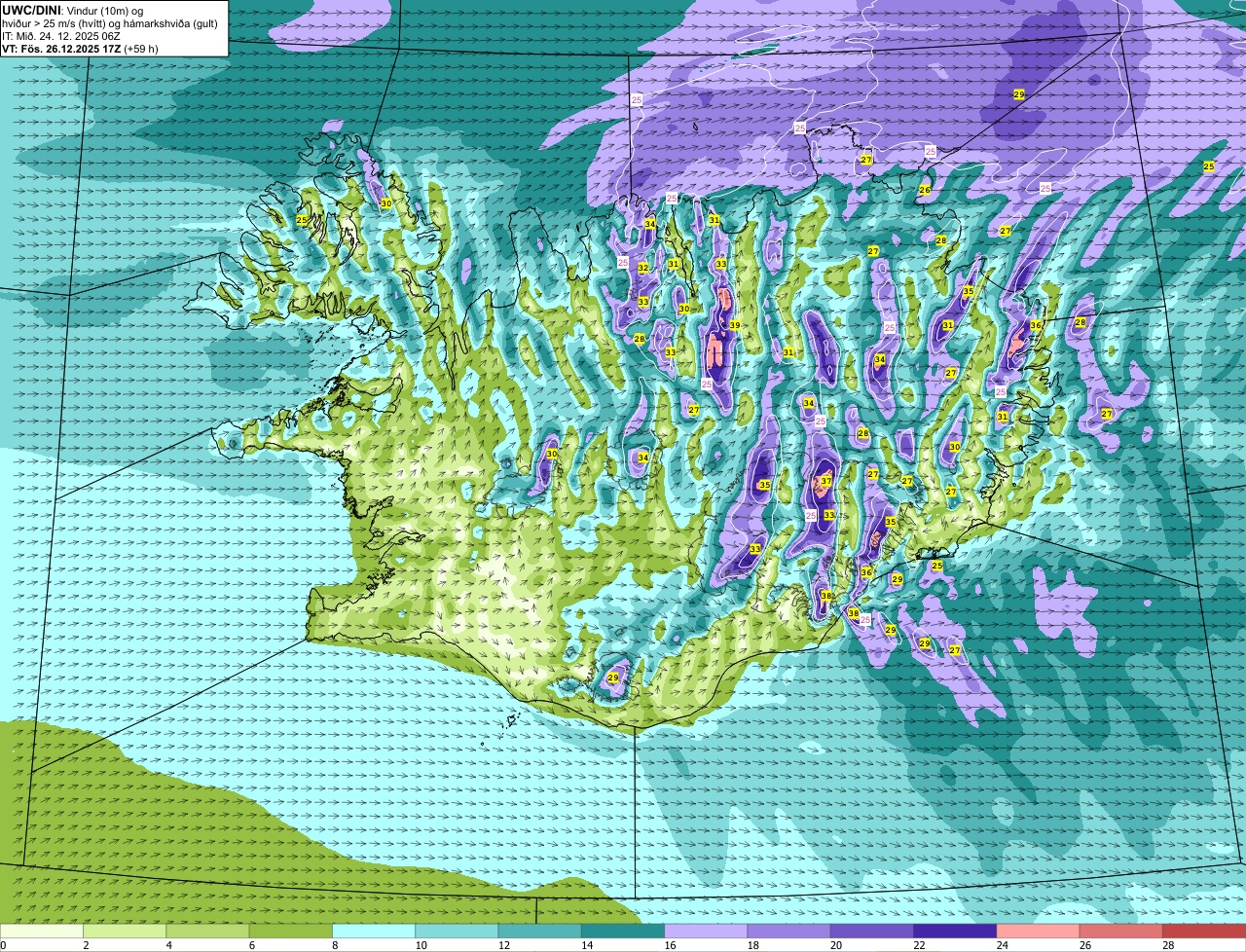
Task: Click the legend tick label "12"
Action: point(503,945)
